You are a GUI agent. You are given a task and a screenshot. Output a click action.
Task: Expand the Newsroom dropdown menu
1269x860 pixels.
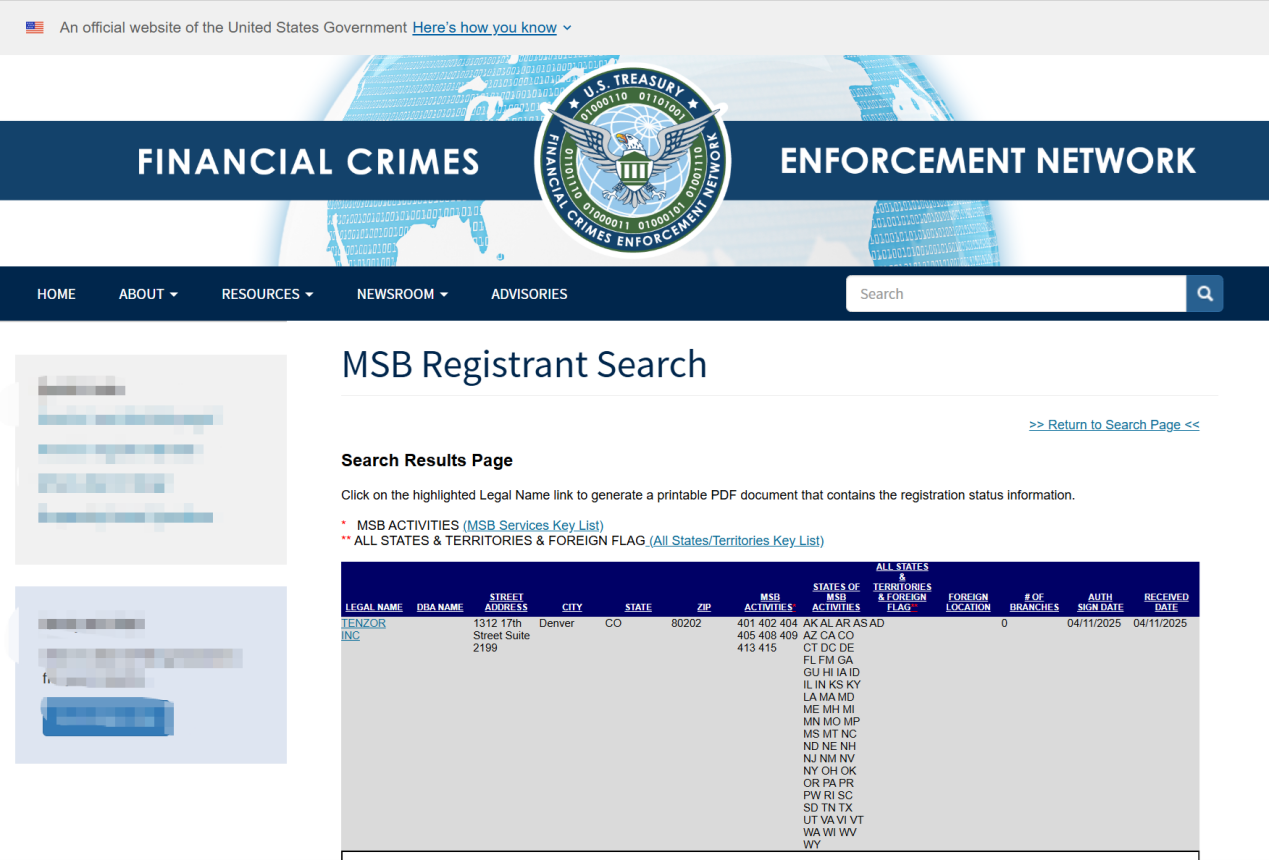click(402, 294)
